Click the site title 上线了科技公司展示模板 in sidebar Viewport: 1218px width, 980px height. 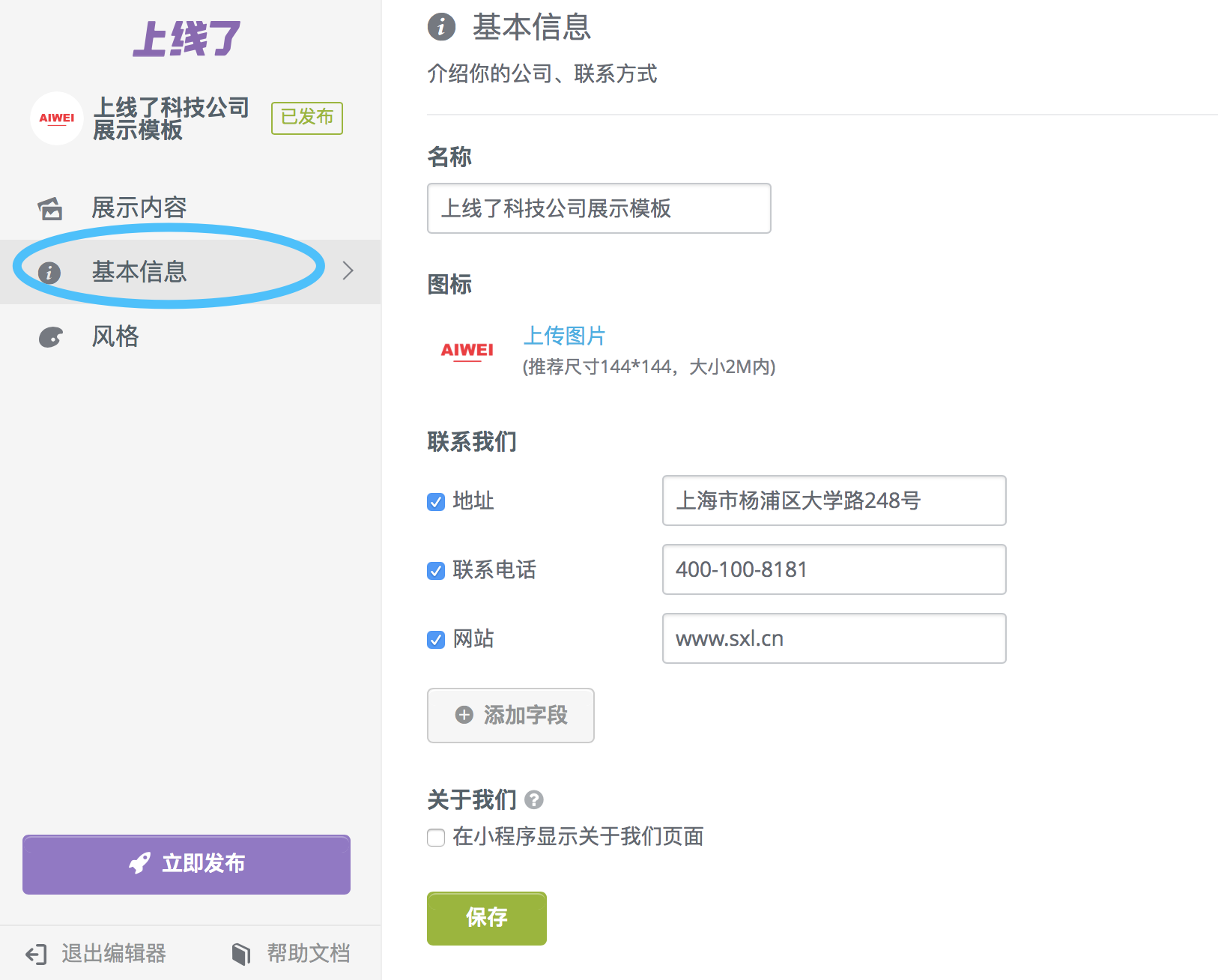click(x=171, y=118)
